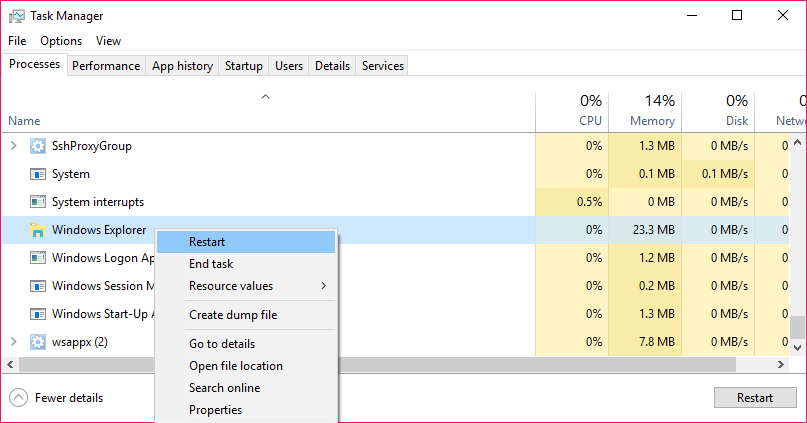The width and height of the screenshot is (807, 423).
Task: Click the Windows Start-Up Application icon
Action: point(38,314)
